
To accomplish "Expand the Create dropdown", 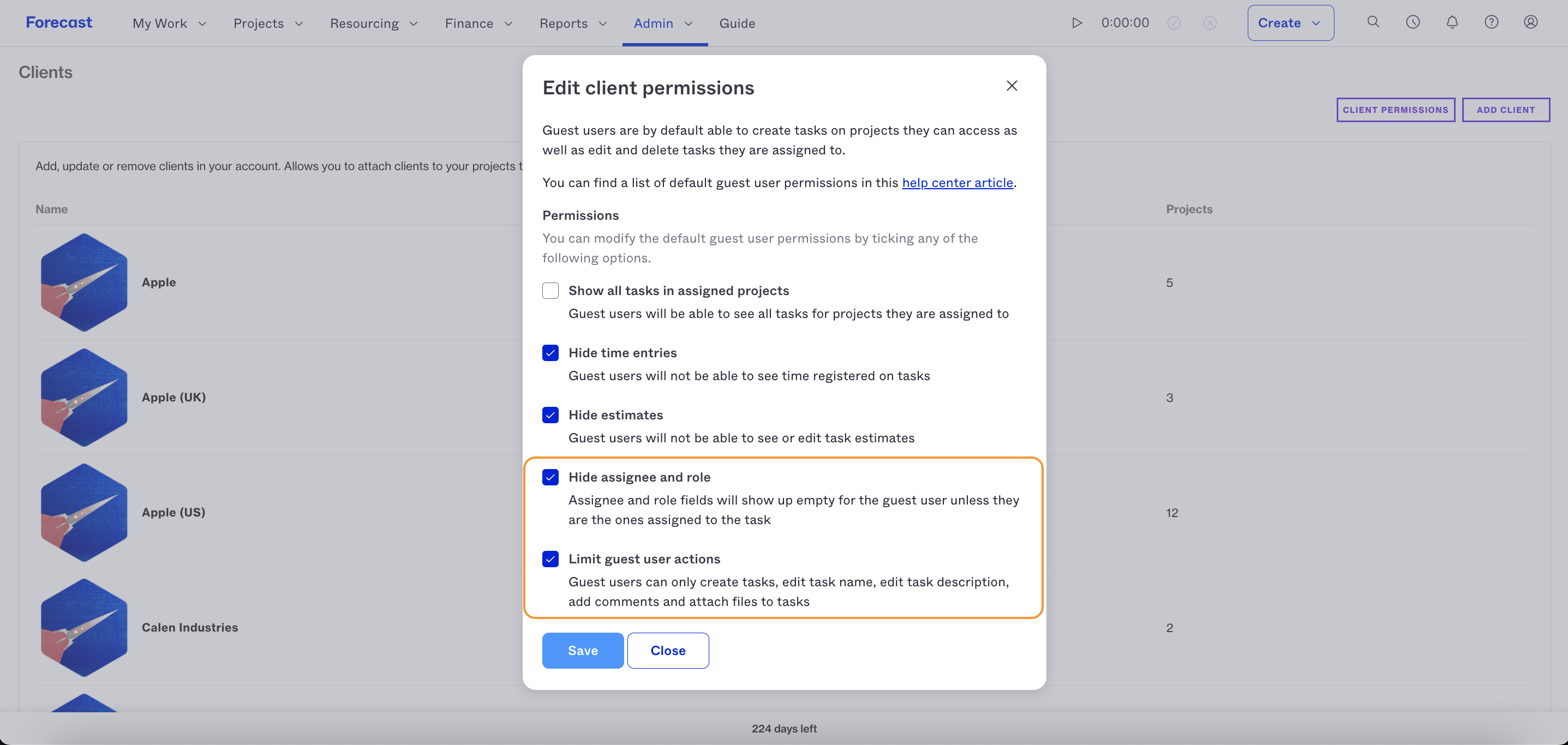I will pos(1290,22).
